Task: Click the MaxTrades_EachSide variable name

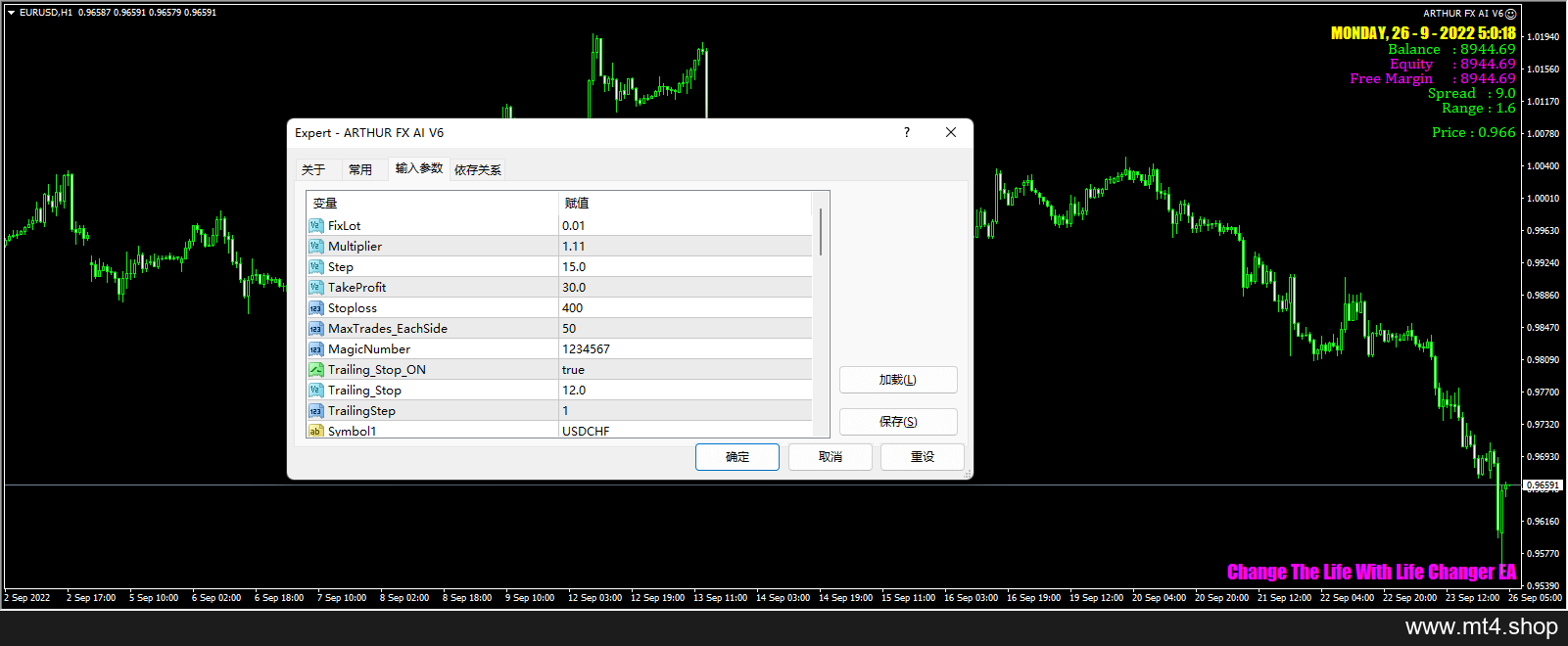Action: click(x=388, y=329)
